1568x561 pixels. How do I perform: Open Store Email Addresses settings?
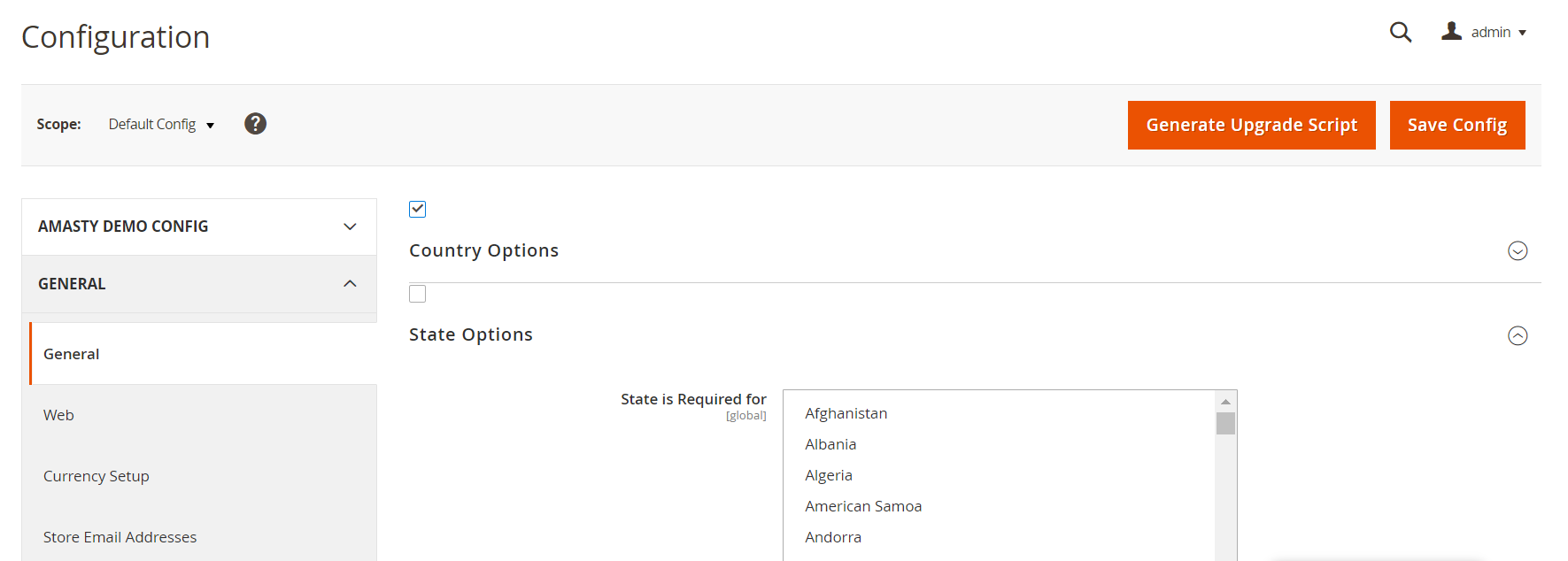click(x=120, y=537)
